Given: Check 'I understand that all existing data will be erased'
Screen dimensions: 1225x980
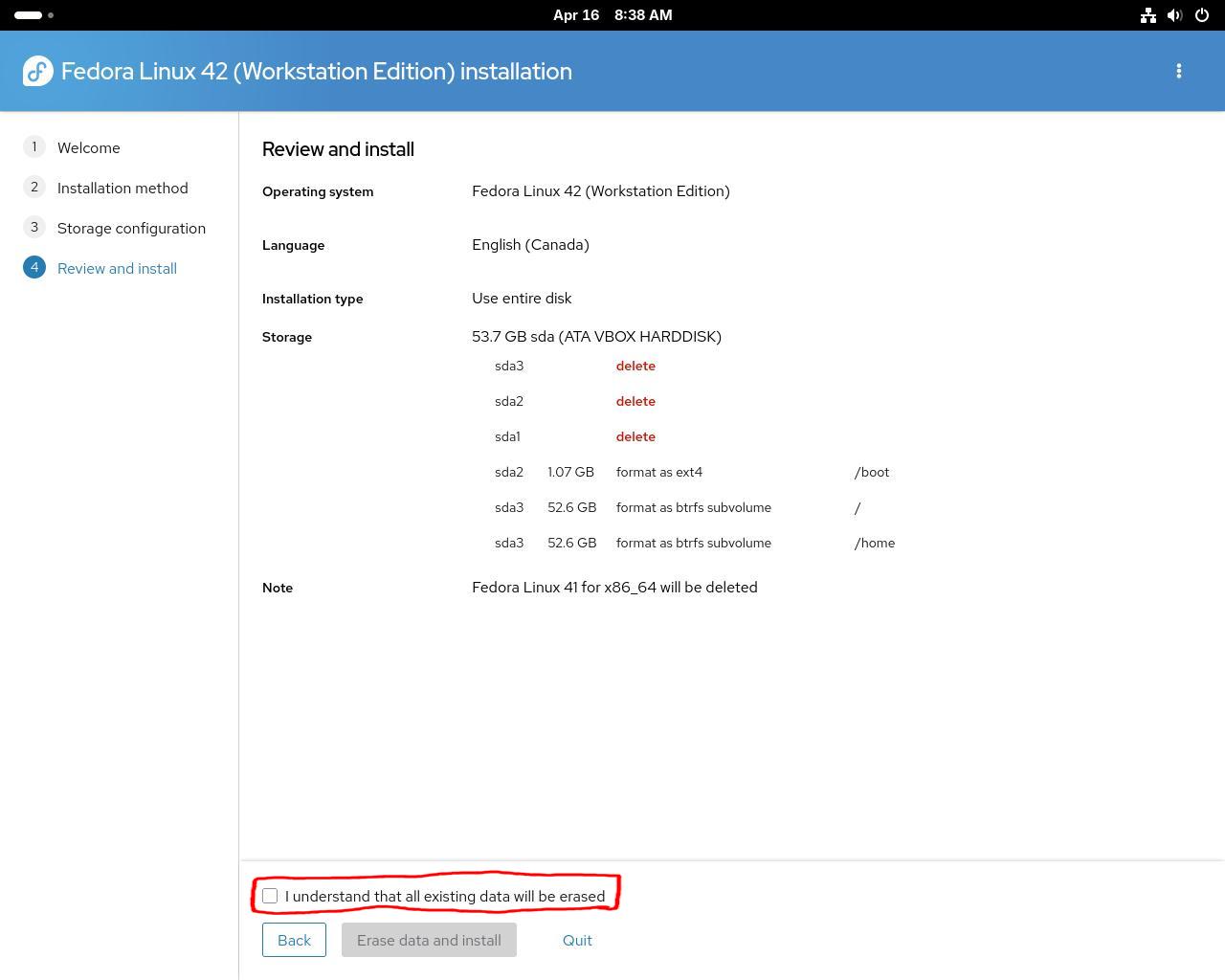Looking at the screenshot, I should pyautogui.click(x=270, y=896).
